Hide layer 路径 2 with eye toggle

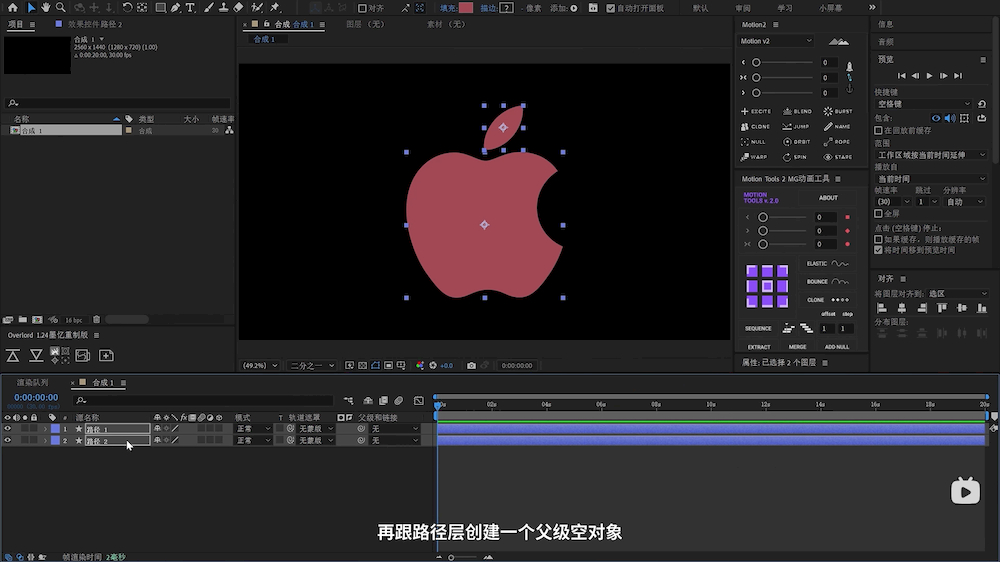coord(8,440)
